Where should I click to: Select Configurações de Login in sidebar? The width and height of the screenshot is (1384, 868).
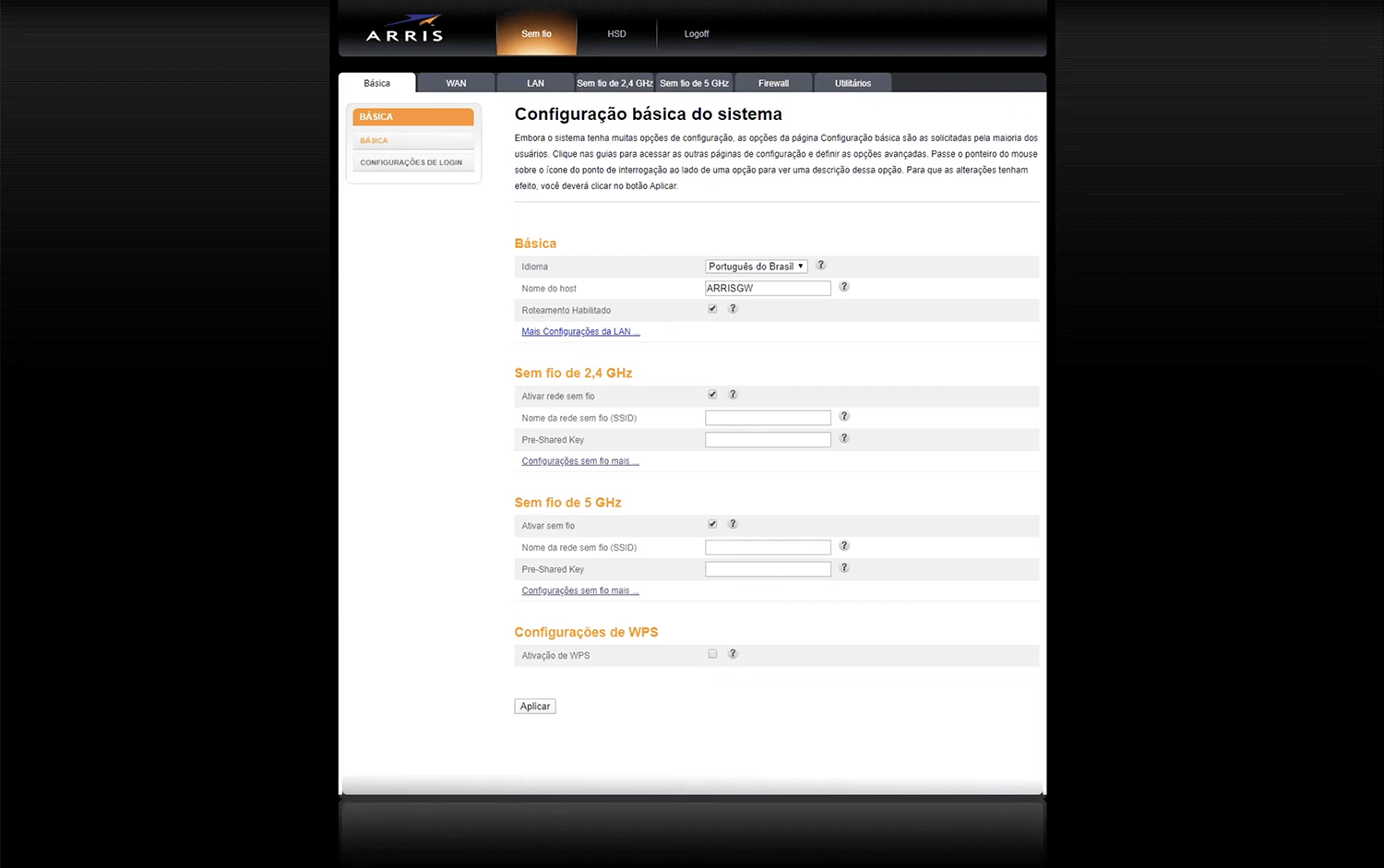pos(412,162)
